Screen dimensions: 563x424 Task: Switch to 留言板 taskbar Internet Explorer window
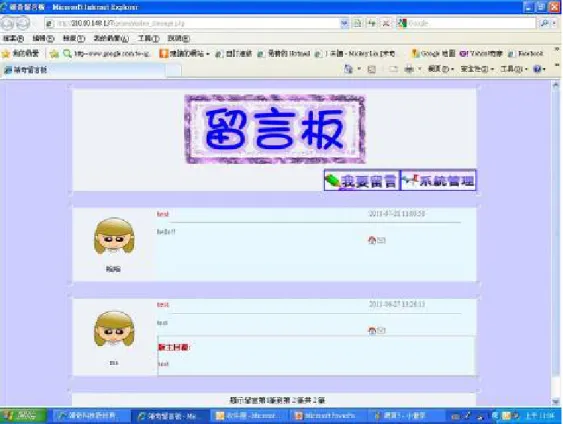point(170,416)
